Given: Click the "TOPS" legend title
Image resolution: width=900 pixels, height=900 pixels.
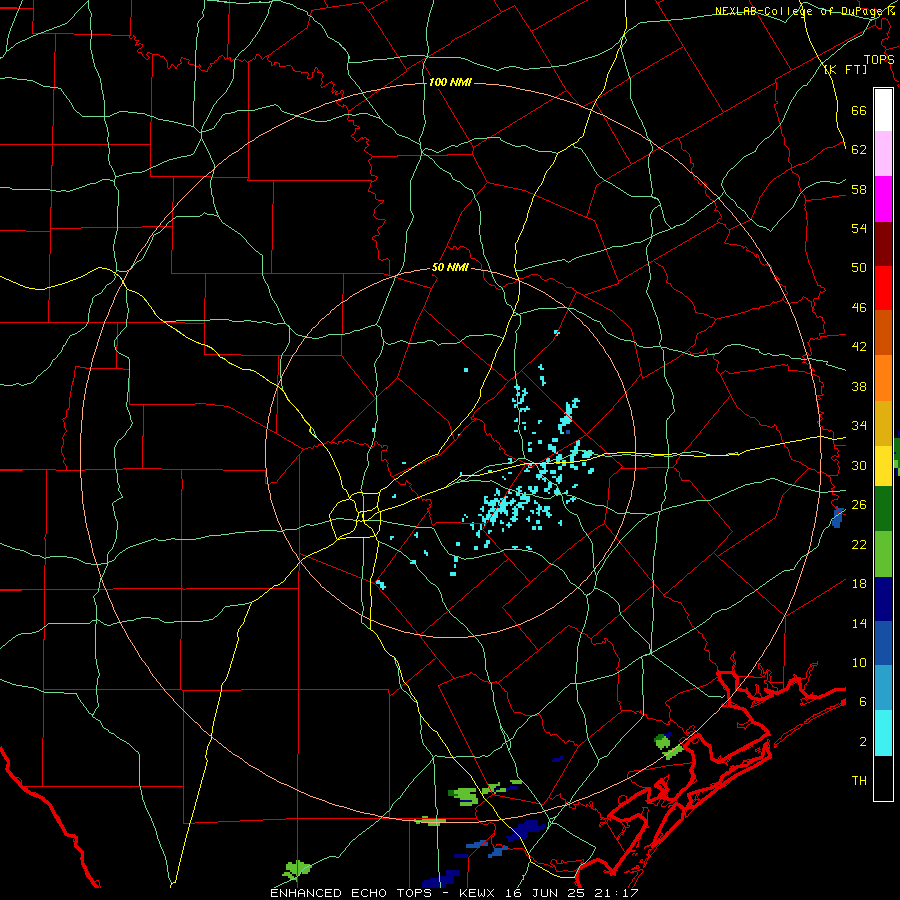Looking at the screenshot, I should [879, 59].
